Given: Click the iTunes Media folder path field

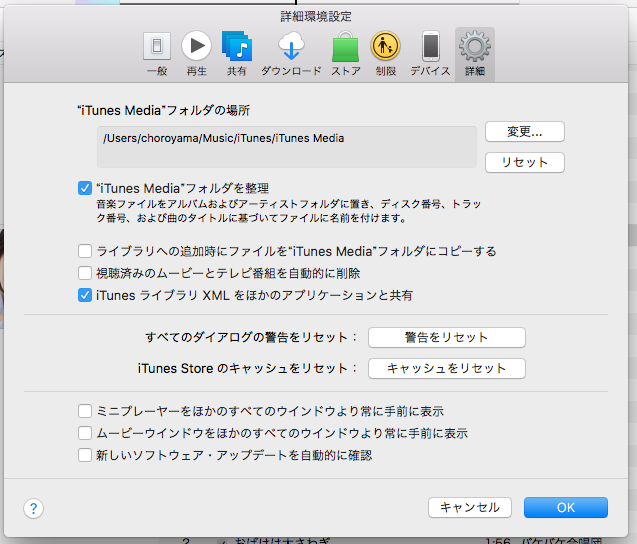Looking at the screenshot, I should tap(287, 147).
